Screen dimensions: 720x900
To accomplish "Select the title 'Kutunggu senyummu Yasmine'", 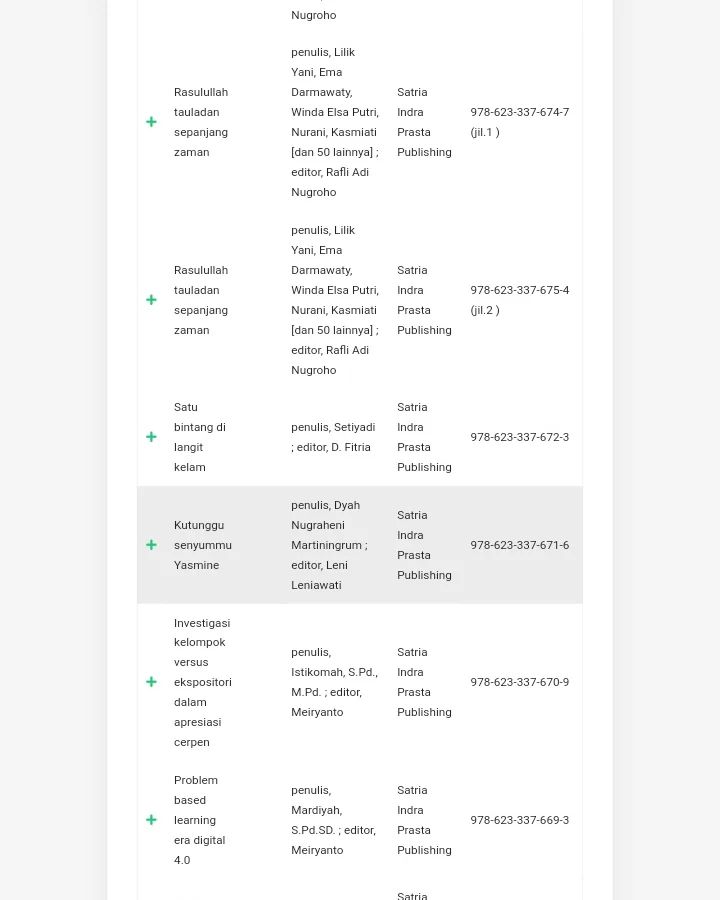I will [203, 545].
